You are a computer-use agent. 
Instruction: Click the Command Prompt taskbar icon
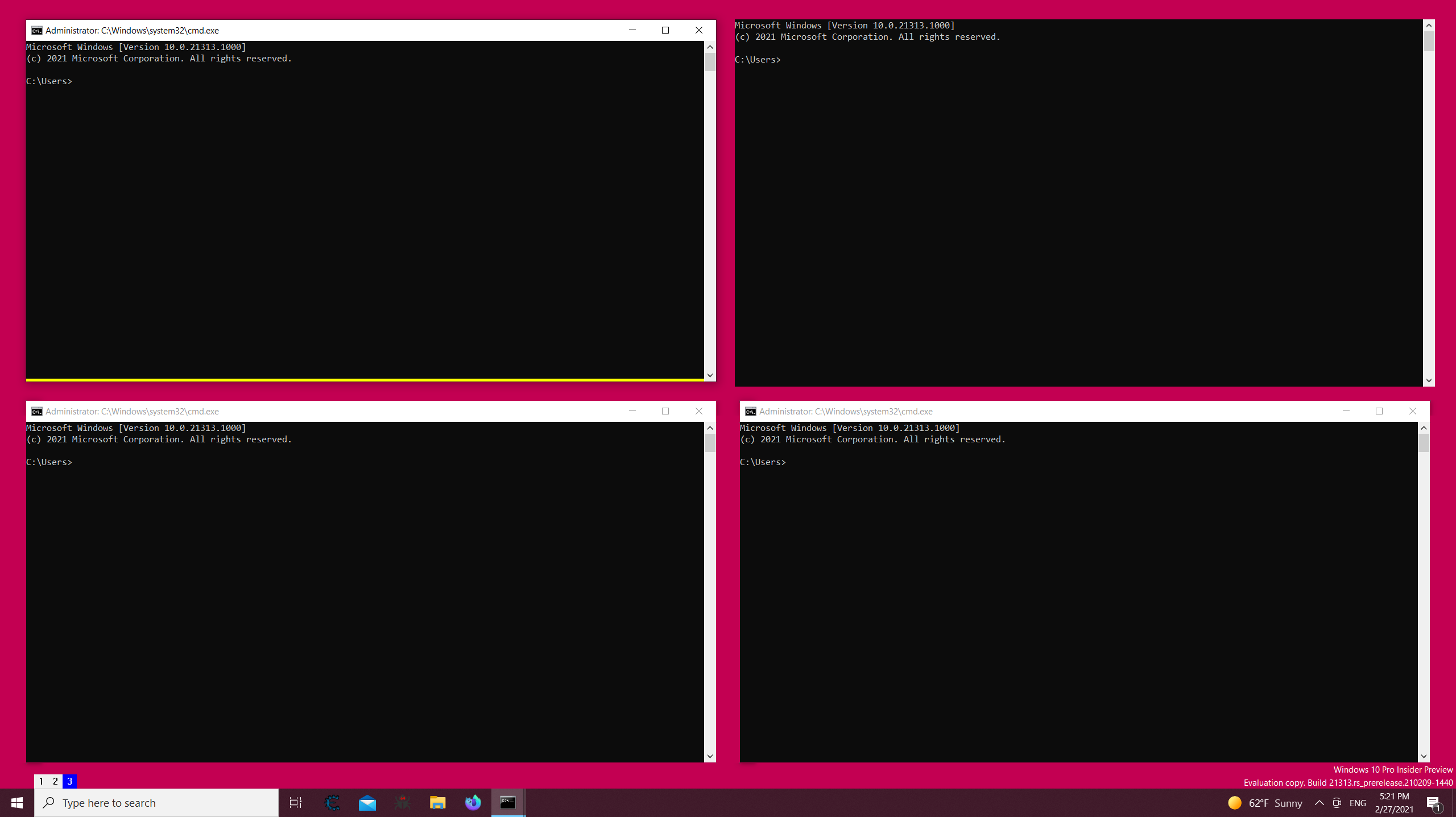click(x=508, y=802)
